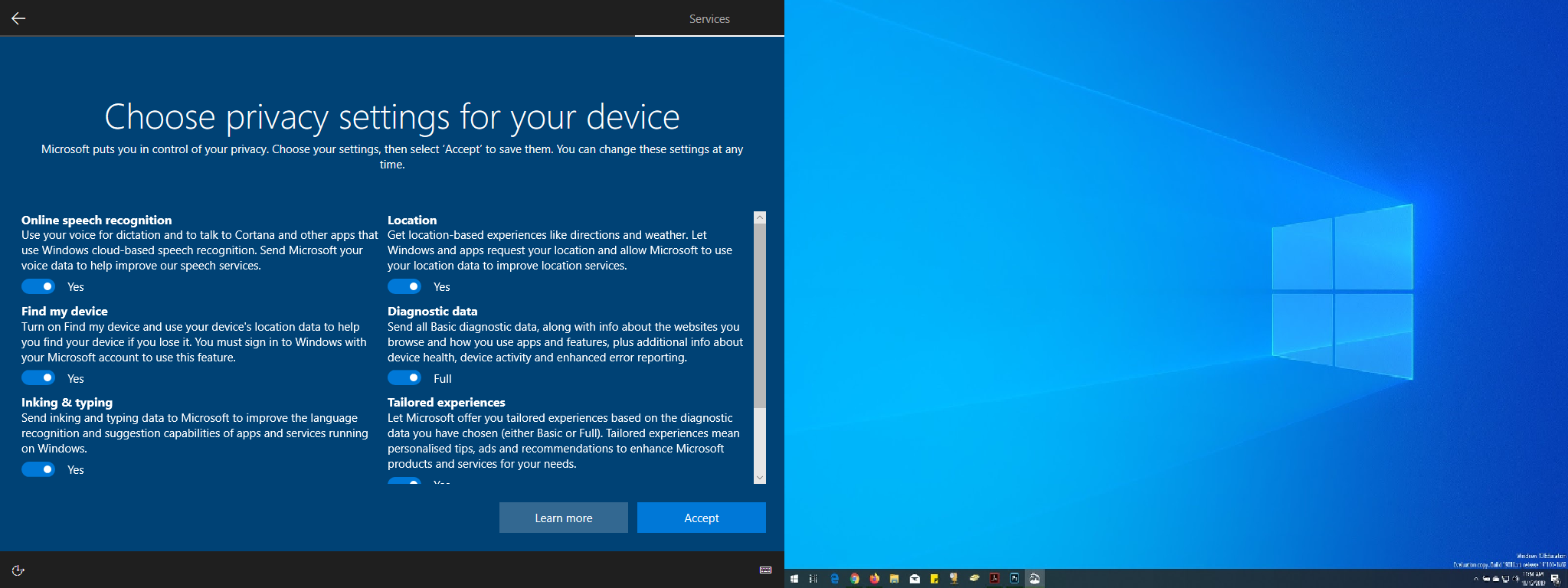This screenshot has width=1568, height=588.
Task: Click the 'Tailored experiences' heading
Action: (447, 402)
